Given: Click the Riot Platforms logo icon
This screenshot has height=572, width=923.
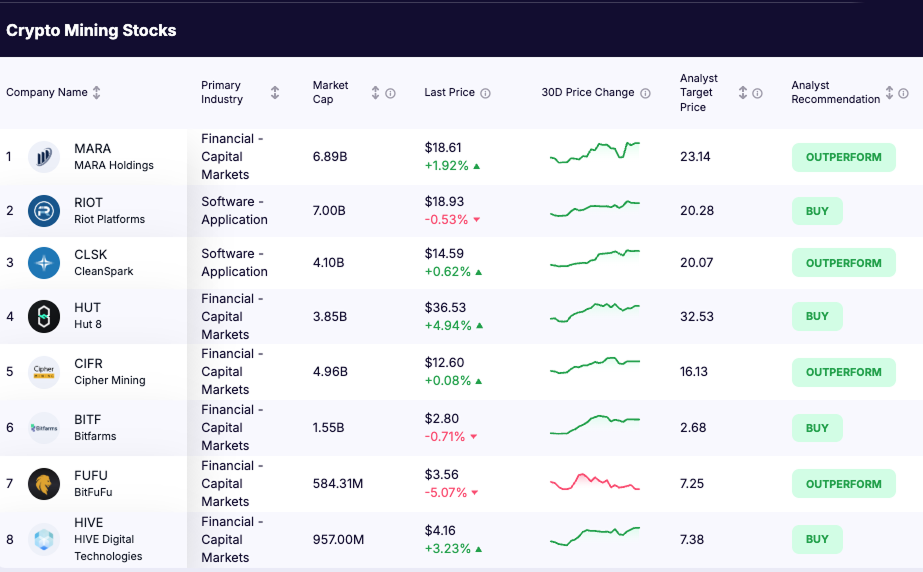Looking at the screenshot, I should click(x=44, y=211).
